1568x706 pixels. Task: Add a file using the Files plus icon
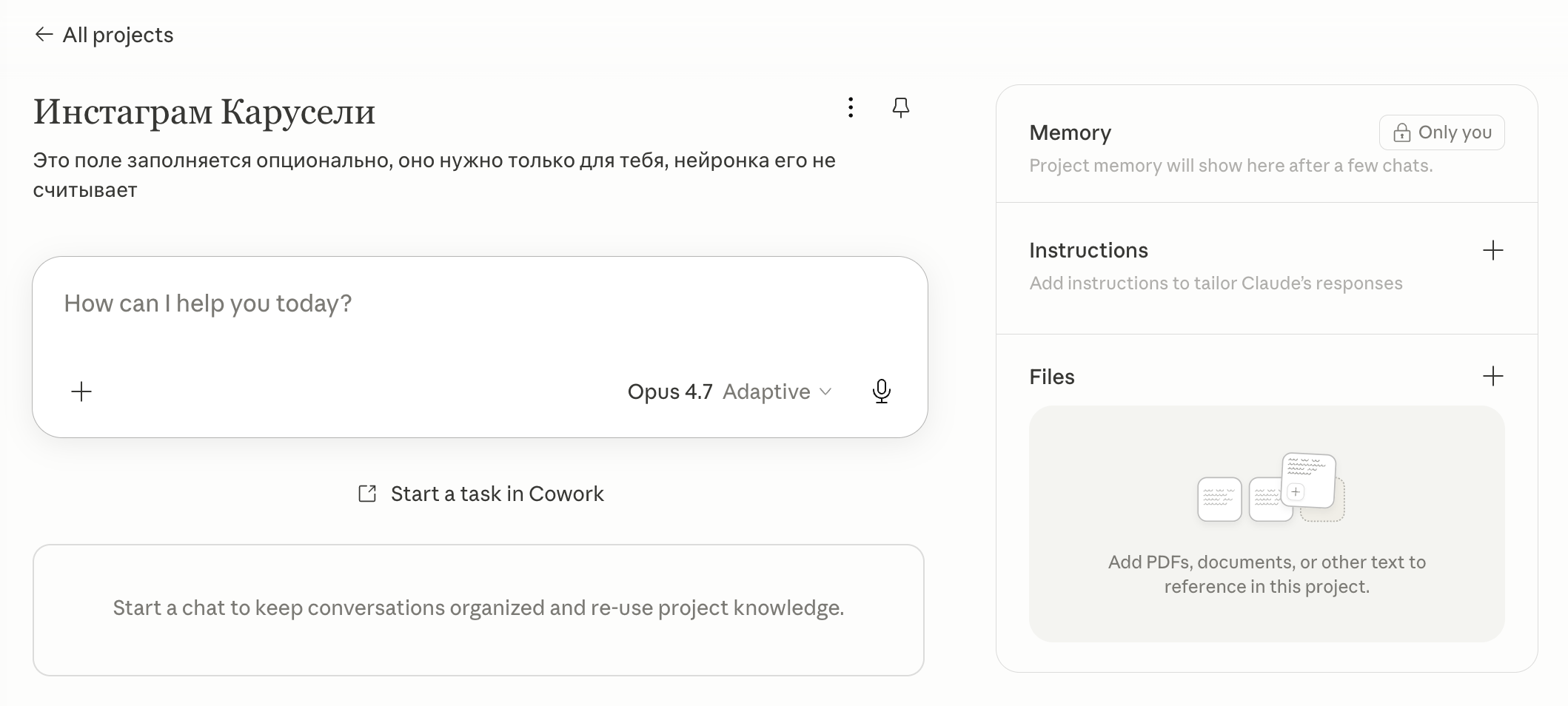pyautogui.click(x=1492, y=376)
